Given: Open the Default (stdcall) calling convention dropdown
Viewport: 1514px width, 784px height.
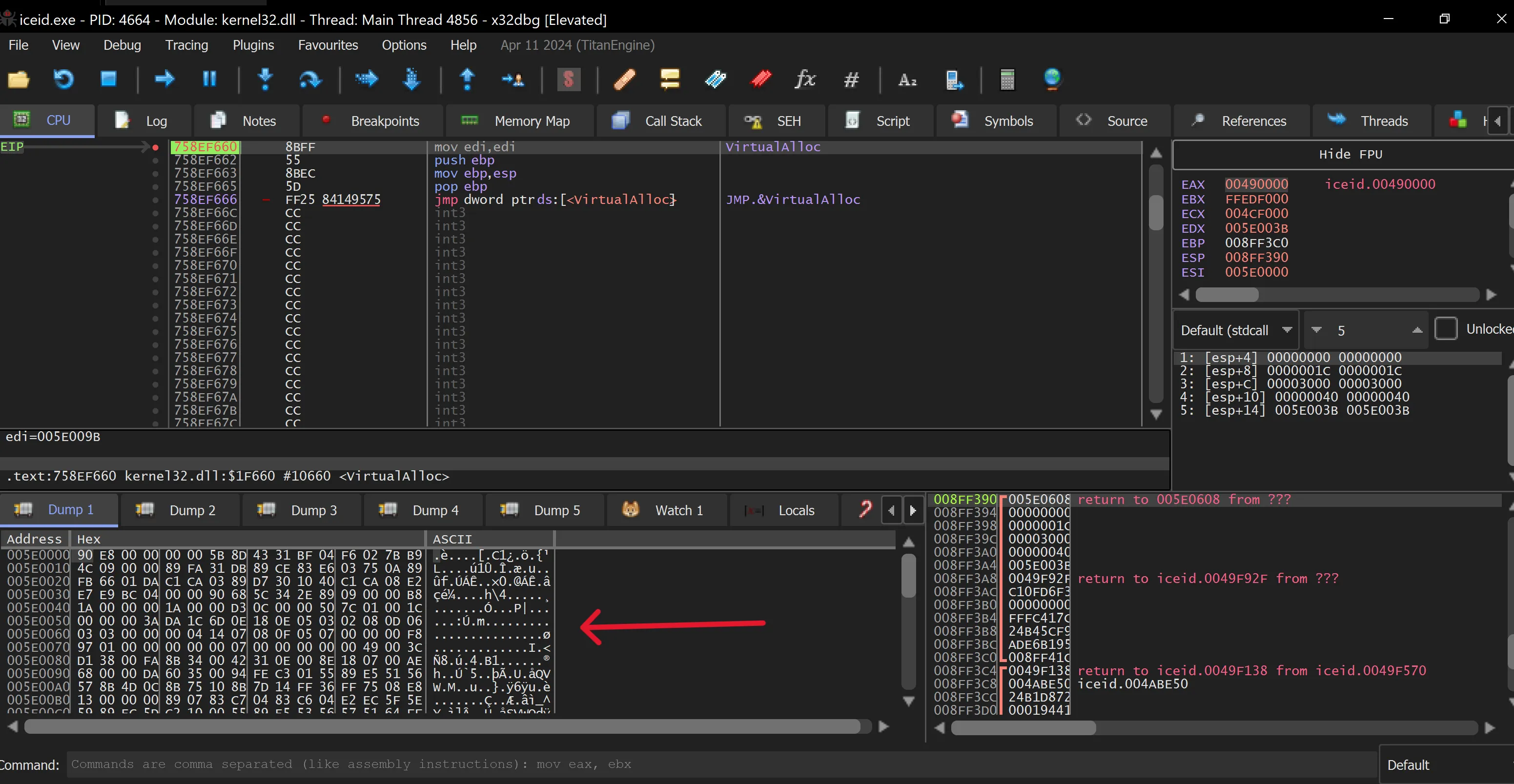Looking at the screenshot, I should click(x=1237, y=330).
